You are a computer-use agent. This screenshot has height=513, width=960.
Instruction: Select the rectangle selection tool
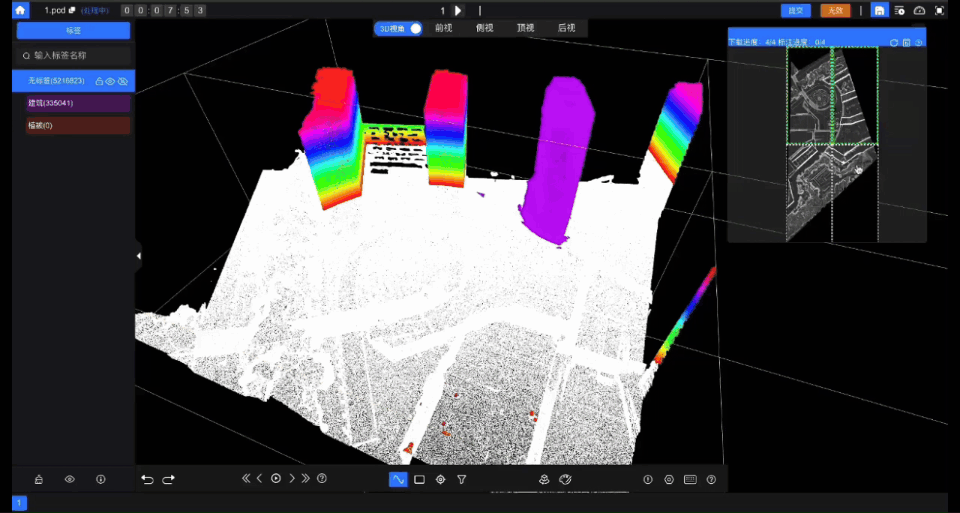click(x=419, y=480)
